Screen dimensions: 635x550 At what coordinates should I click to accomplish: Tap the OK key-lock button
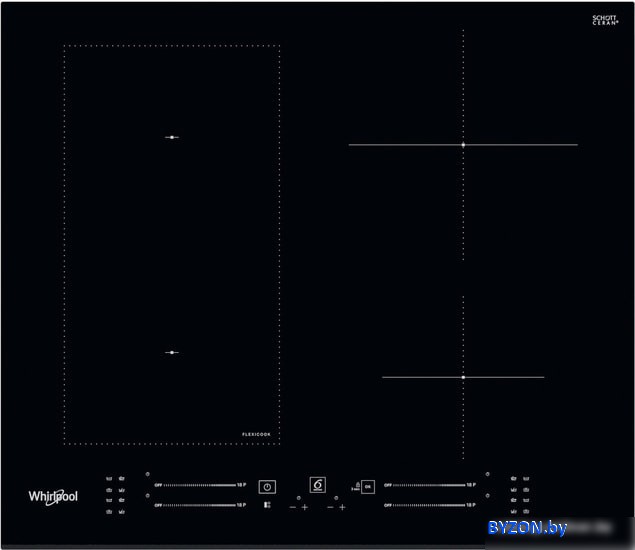tap(368, 487)
